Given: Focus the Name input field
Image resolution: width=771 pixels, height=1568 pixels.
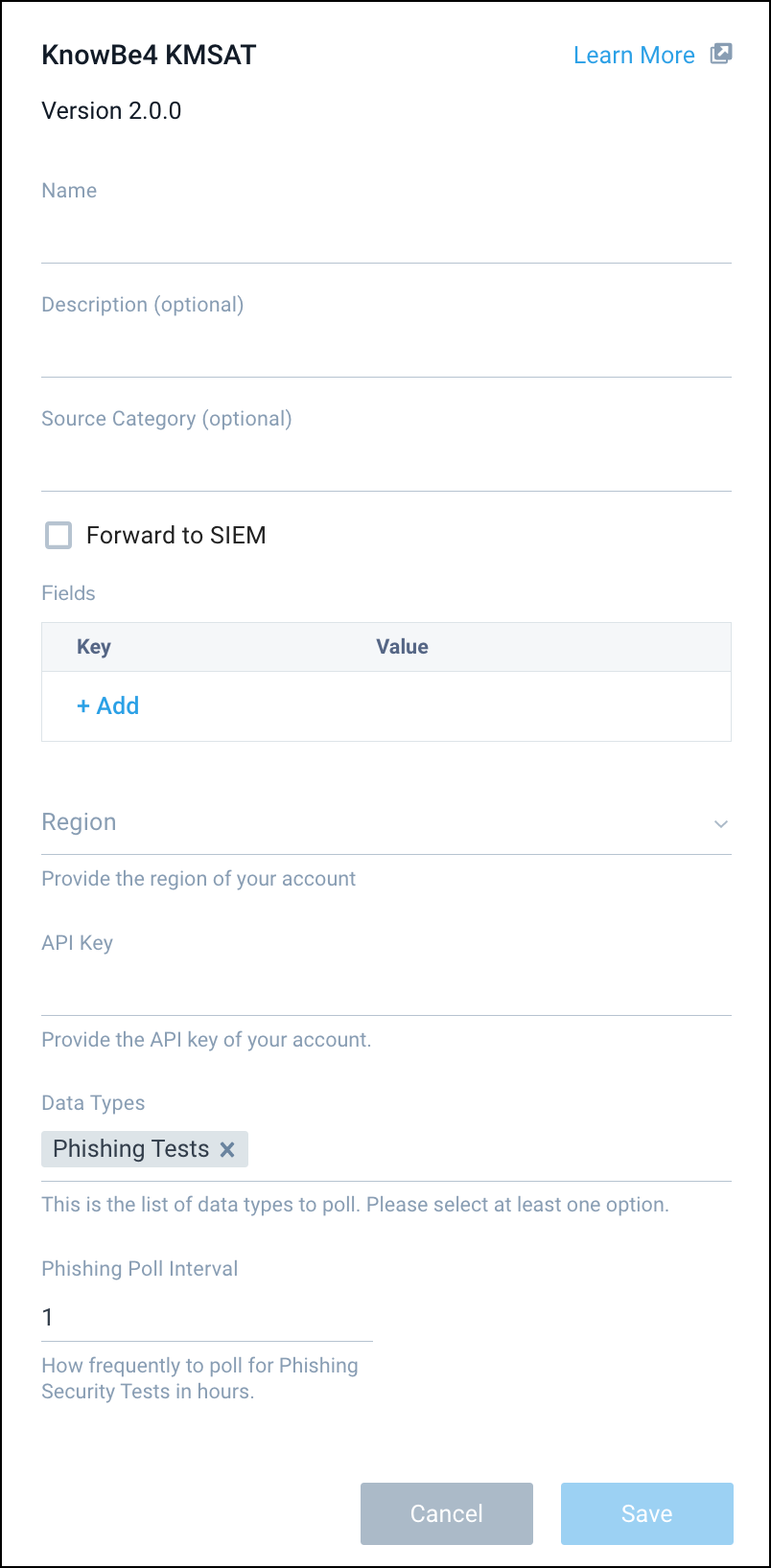Looking at the screenshot, I should coord(385,240).
